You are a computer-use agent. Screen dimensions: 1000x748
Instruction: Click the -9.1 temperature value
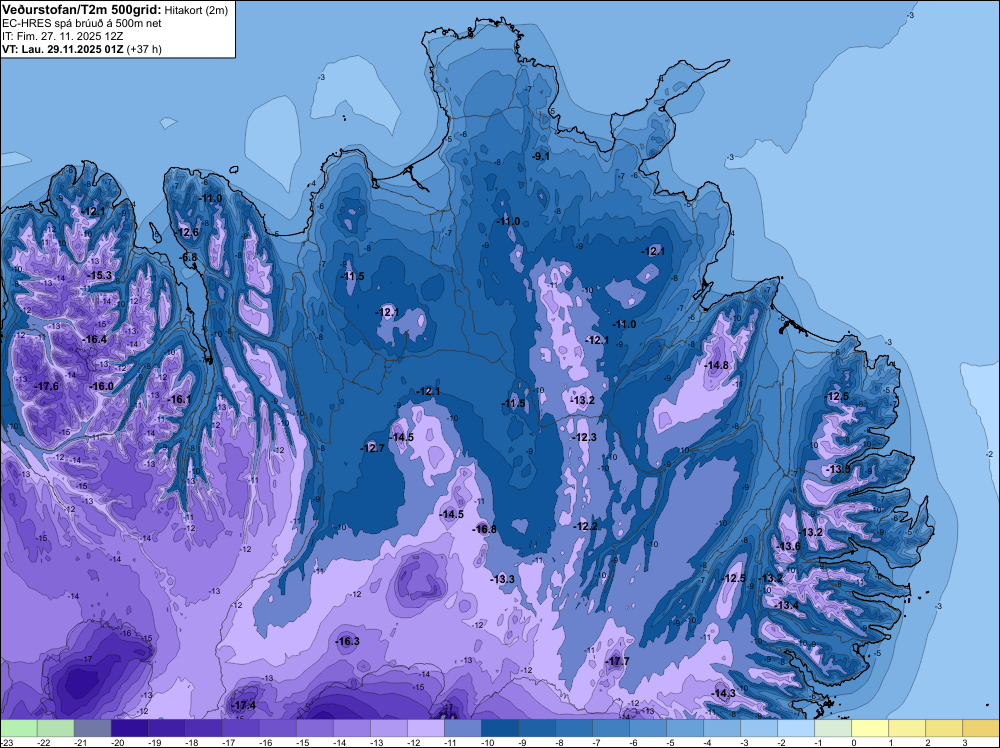click(541, 156)
